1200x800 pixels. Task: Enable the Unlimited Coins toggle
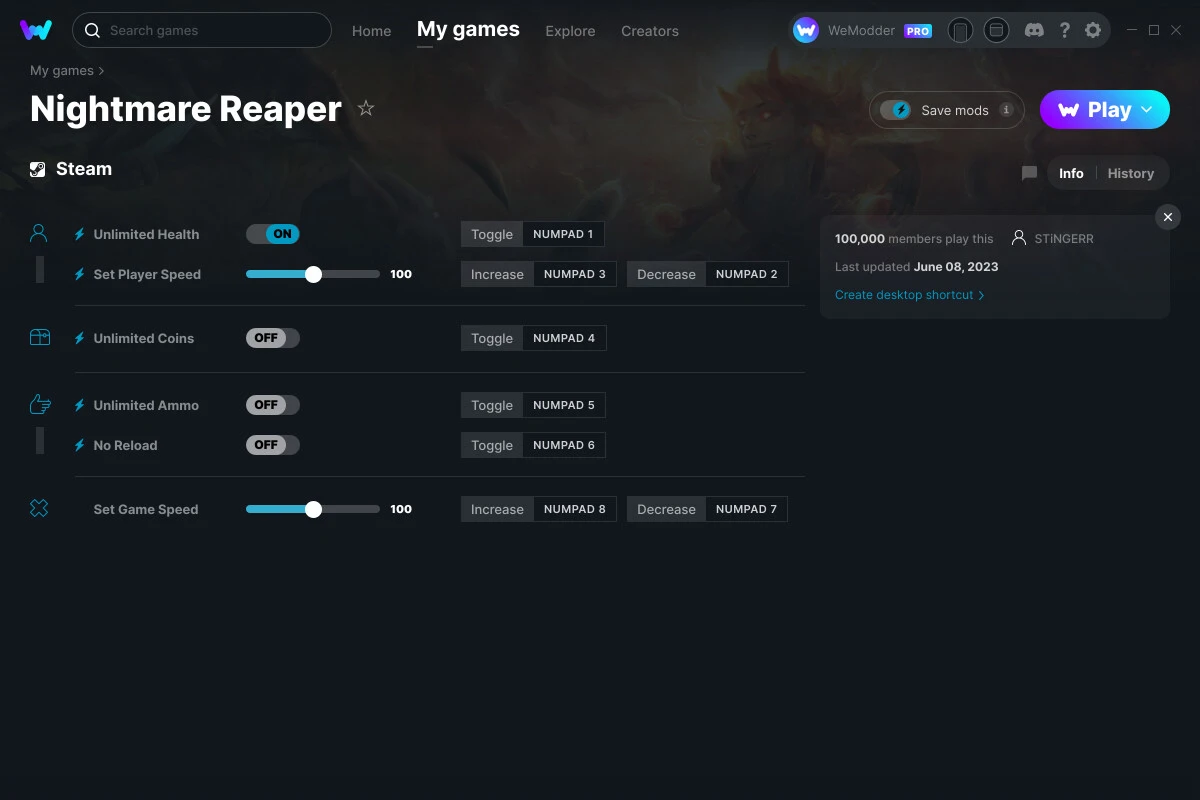pyautogui.click(x=273, y=338)
